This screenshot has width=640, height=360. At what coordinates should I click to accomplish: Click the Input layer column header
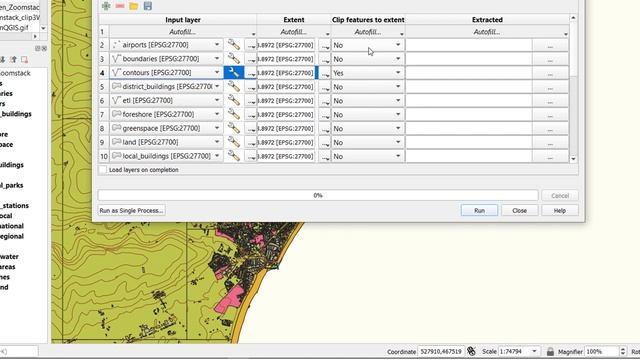tap(183, 20)
